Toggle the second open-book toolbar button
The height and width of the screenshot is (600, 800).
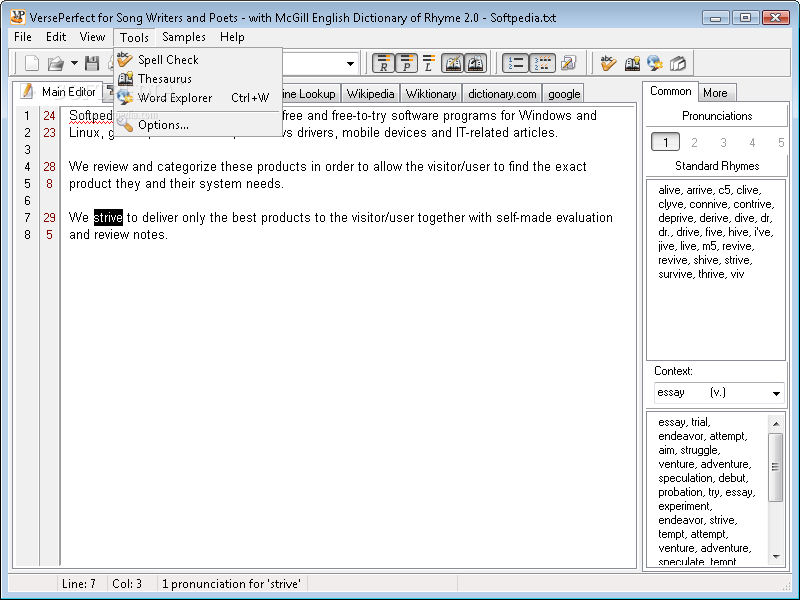click(x=475, y=63)
